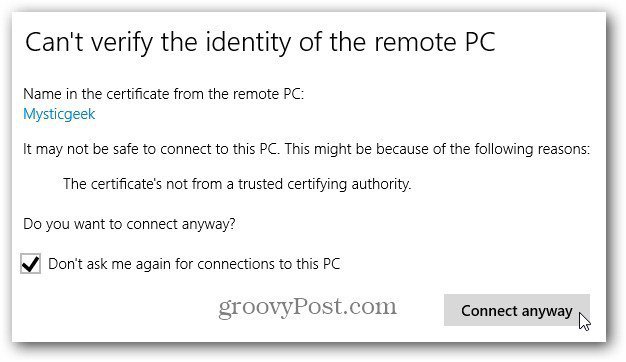
Task: Click the blue remote PC name under the certificate label
Action: click(59, 114)
